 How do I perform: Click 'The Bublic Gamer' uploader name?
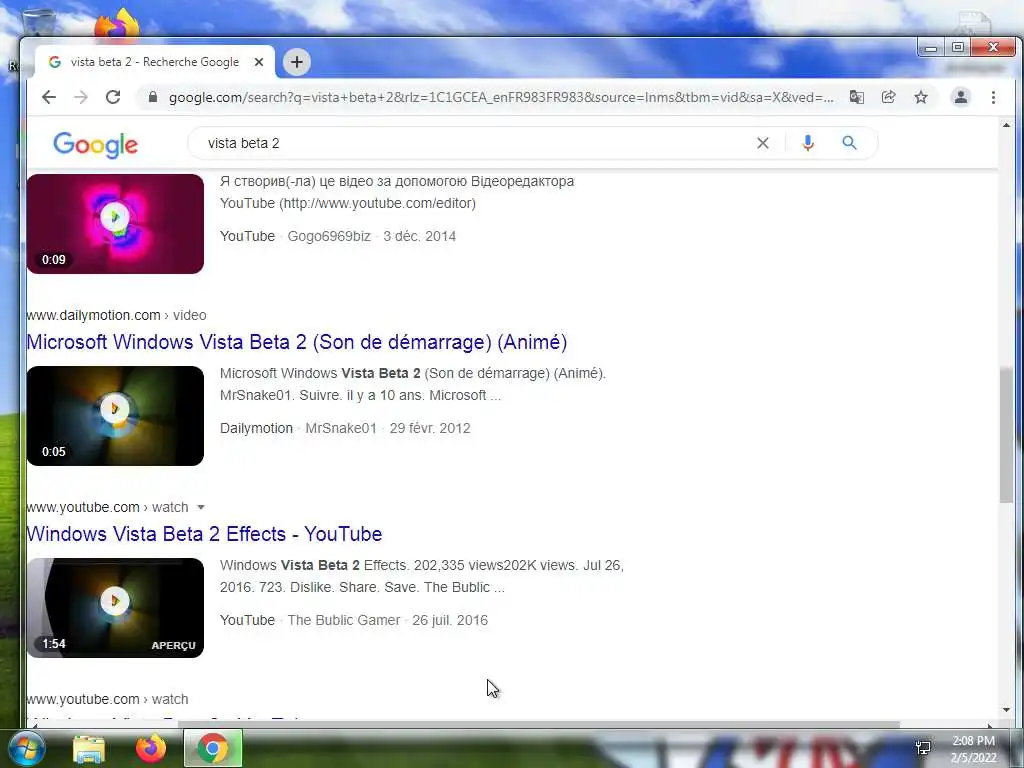pyautogui.click(x=344, y=620)
